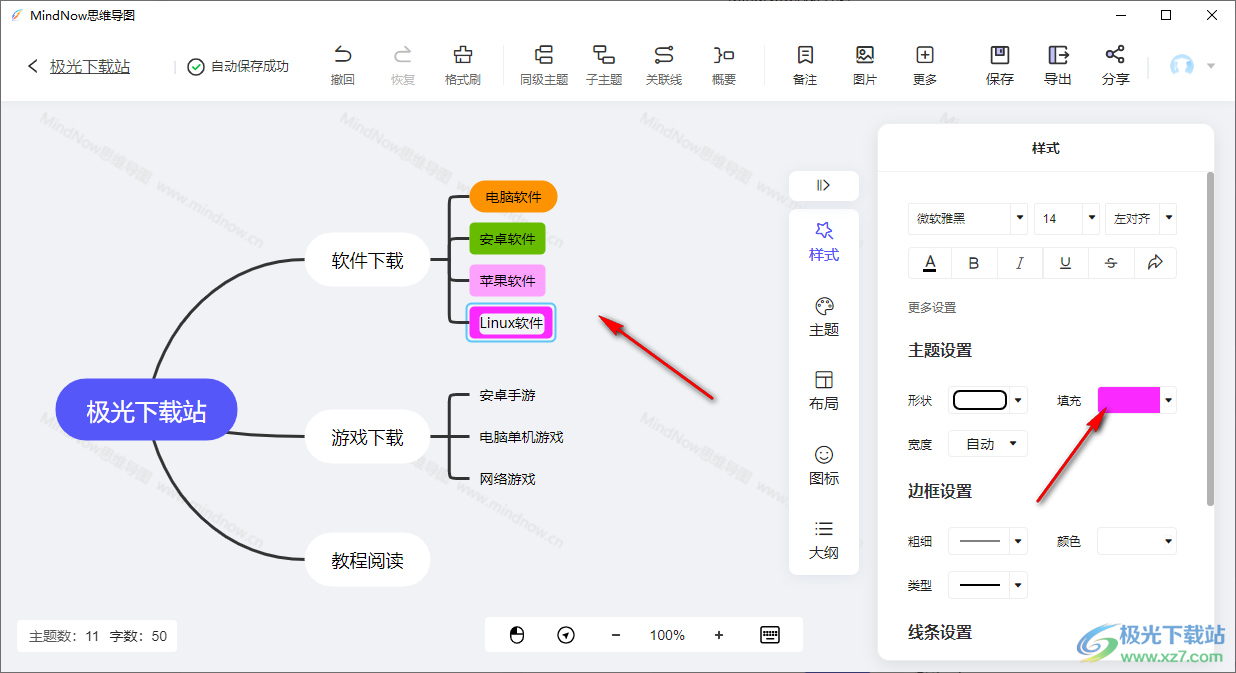Screen dimensions: 1236x673
Task: Select the orange 电脑软件 node
Action: pyautogui.click(x=513, y=197)
